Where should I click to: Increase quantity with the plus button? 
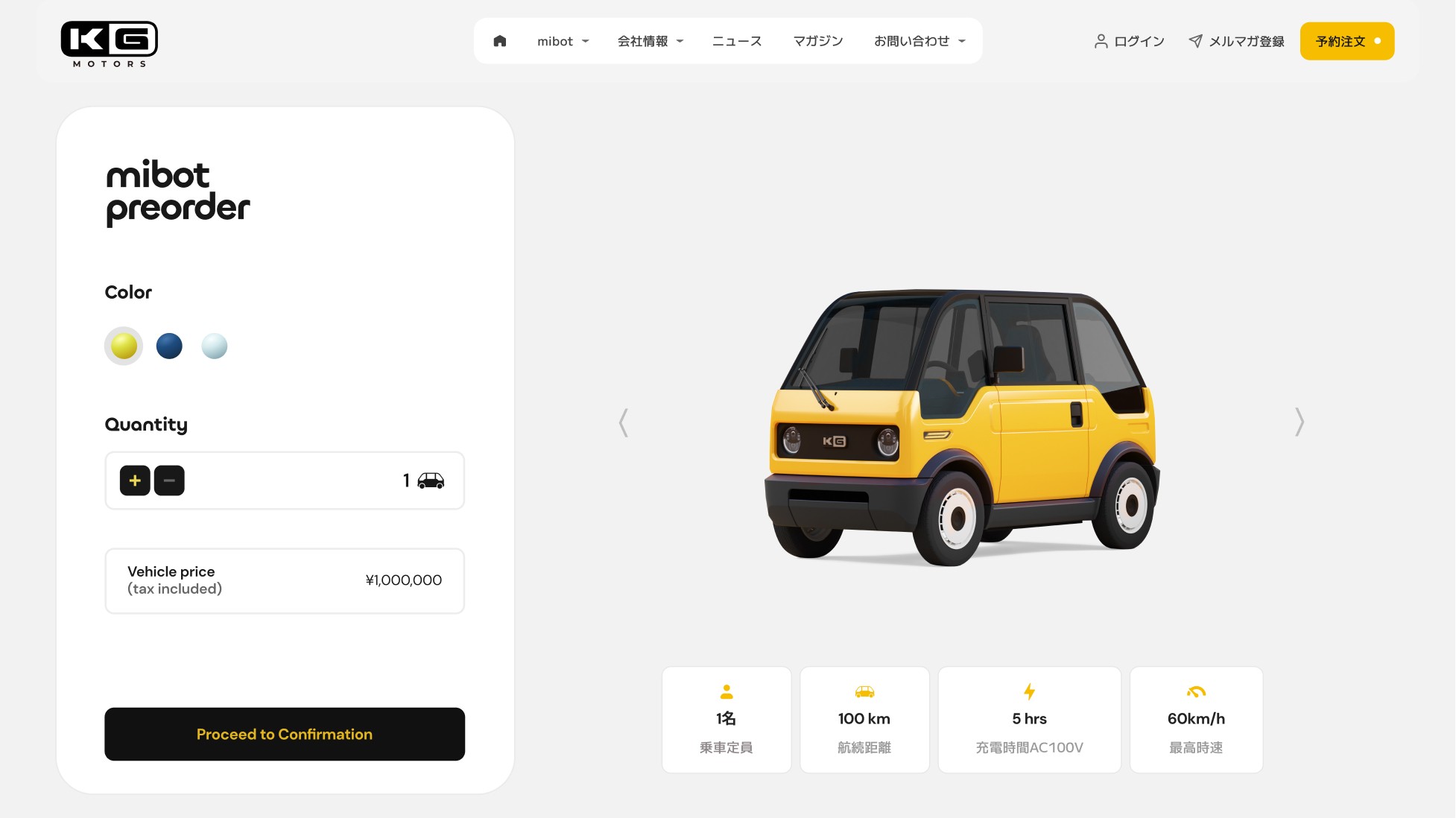(x=135, y=481)
